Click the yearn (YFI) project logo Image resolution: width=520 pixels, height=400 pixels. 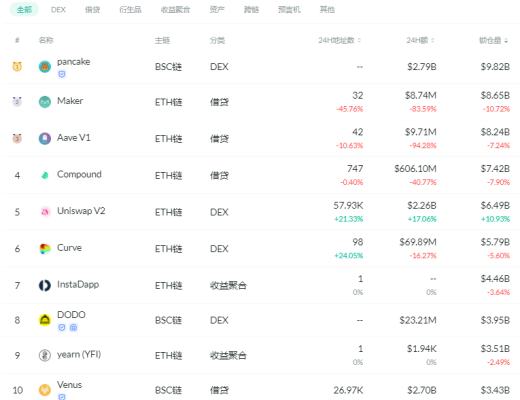[x=45, y=355]
